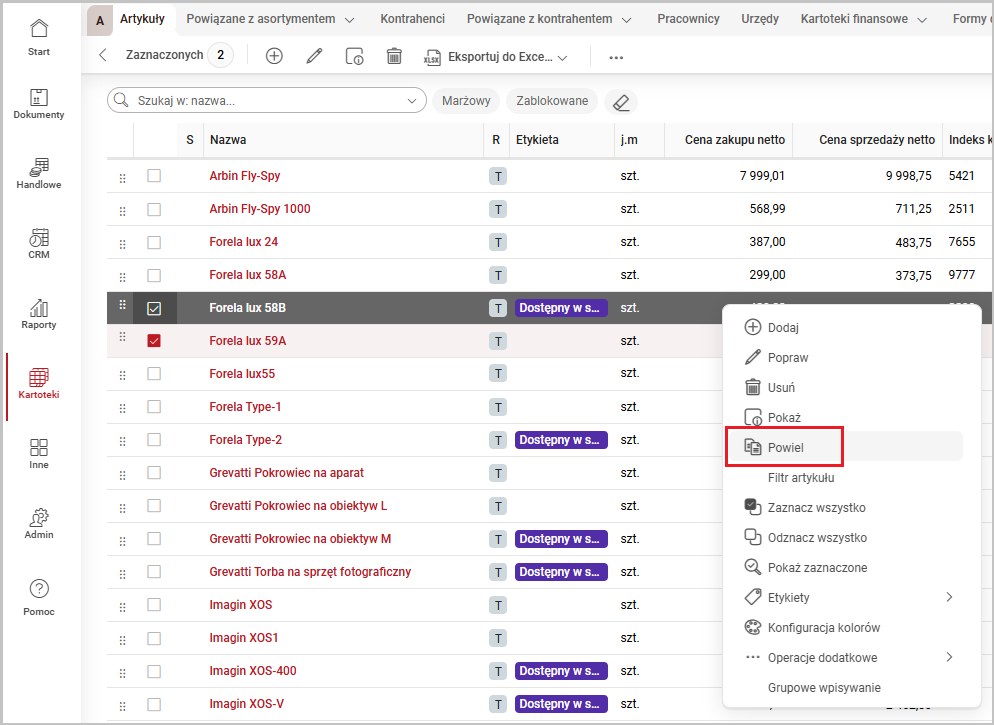Open the Admin sidebar section
The height and width of the screenshot is (725, 994).
tap(39, 523)
